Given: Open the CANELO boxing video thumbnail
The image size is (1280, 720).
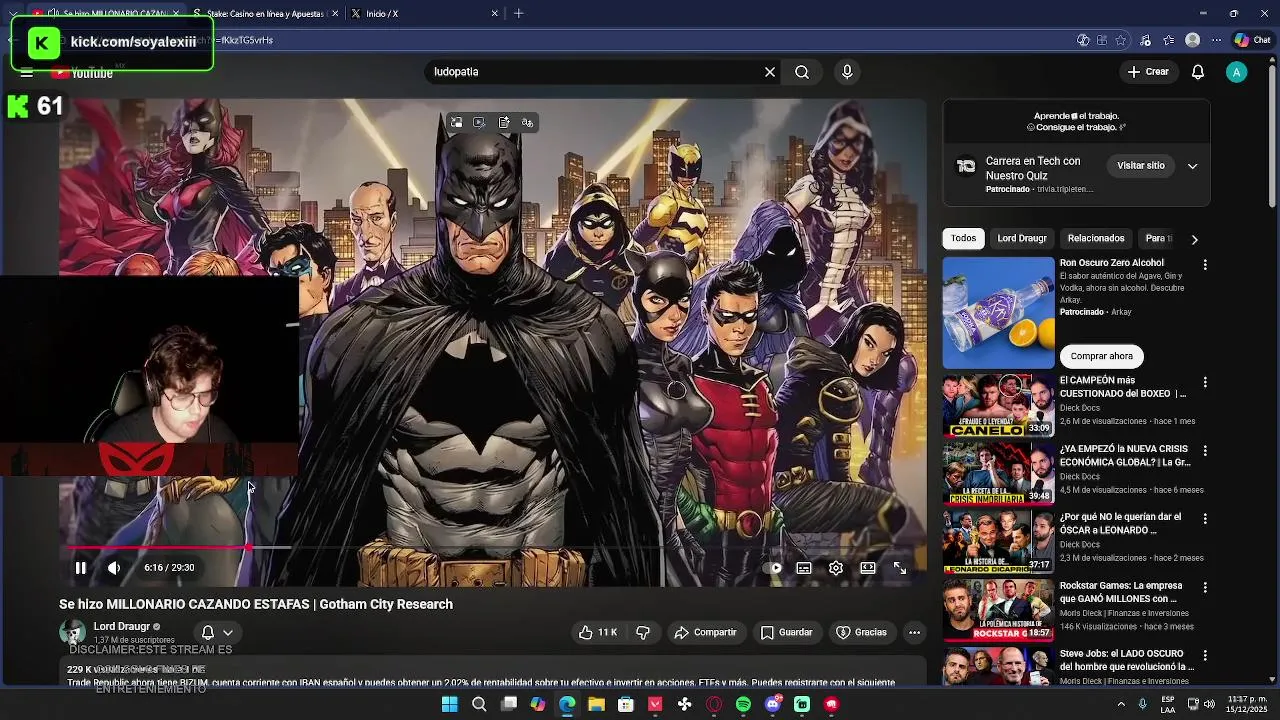Looking at the screenshot, I should coord(998,405).
